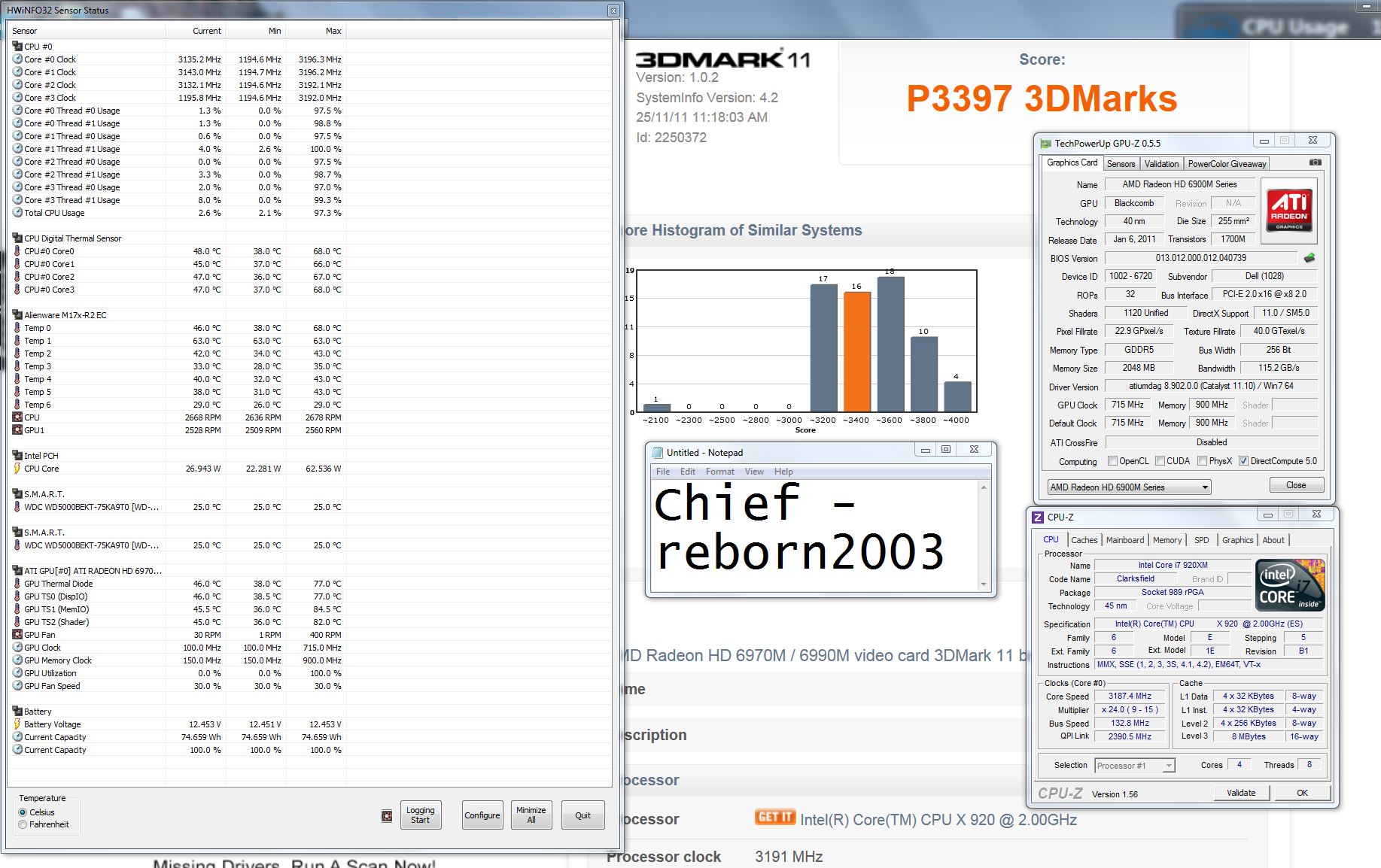Click the Max column header in HWiNFO
The image size is (1381, 868).
tap(316, 31)
